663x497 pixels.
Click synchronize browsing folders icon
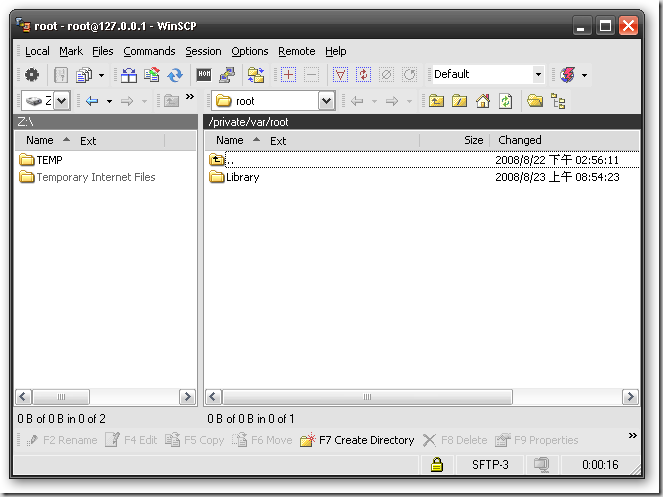click(x=256, y=75)
